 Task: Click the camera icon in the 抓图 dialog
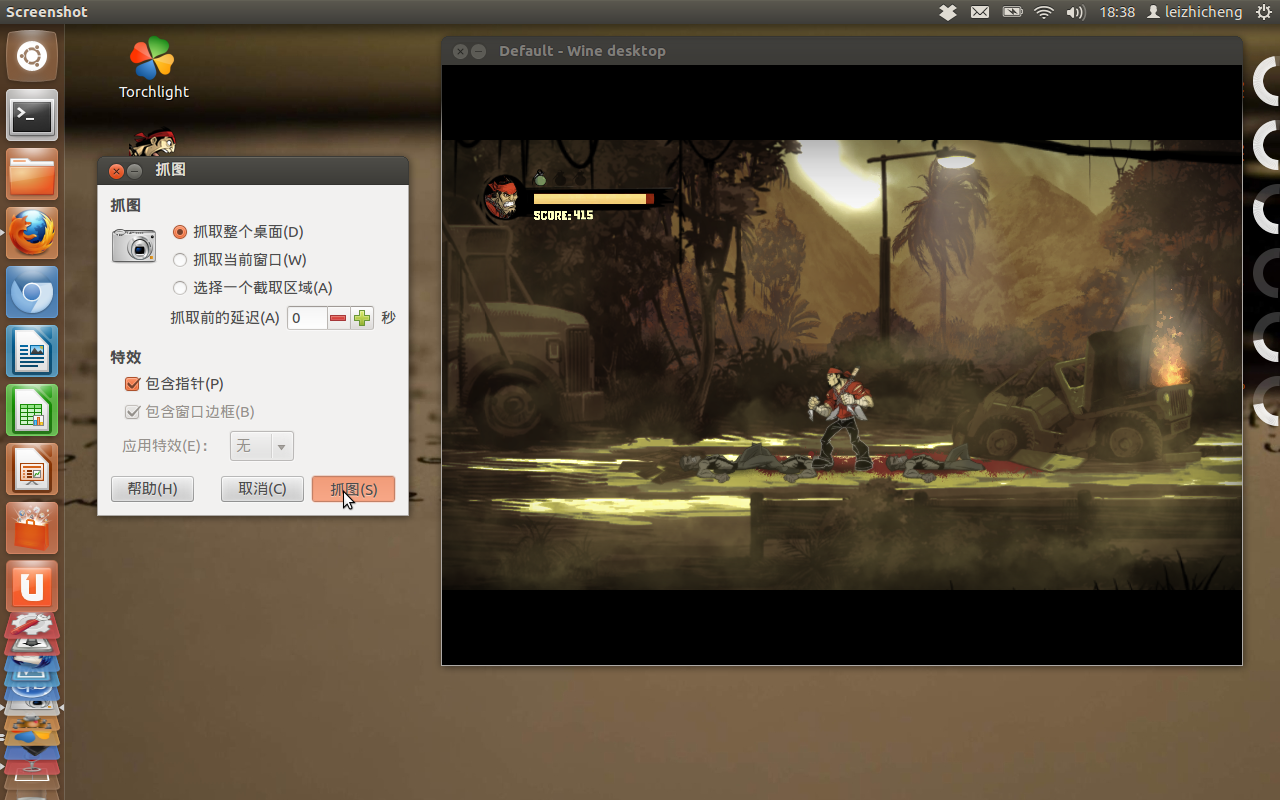coord(133,245)
